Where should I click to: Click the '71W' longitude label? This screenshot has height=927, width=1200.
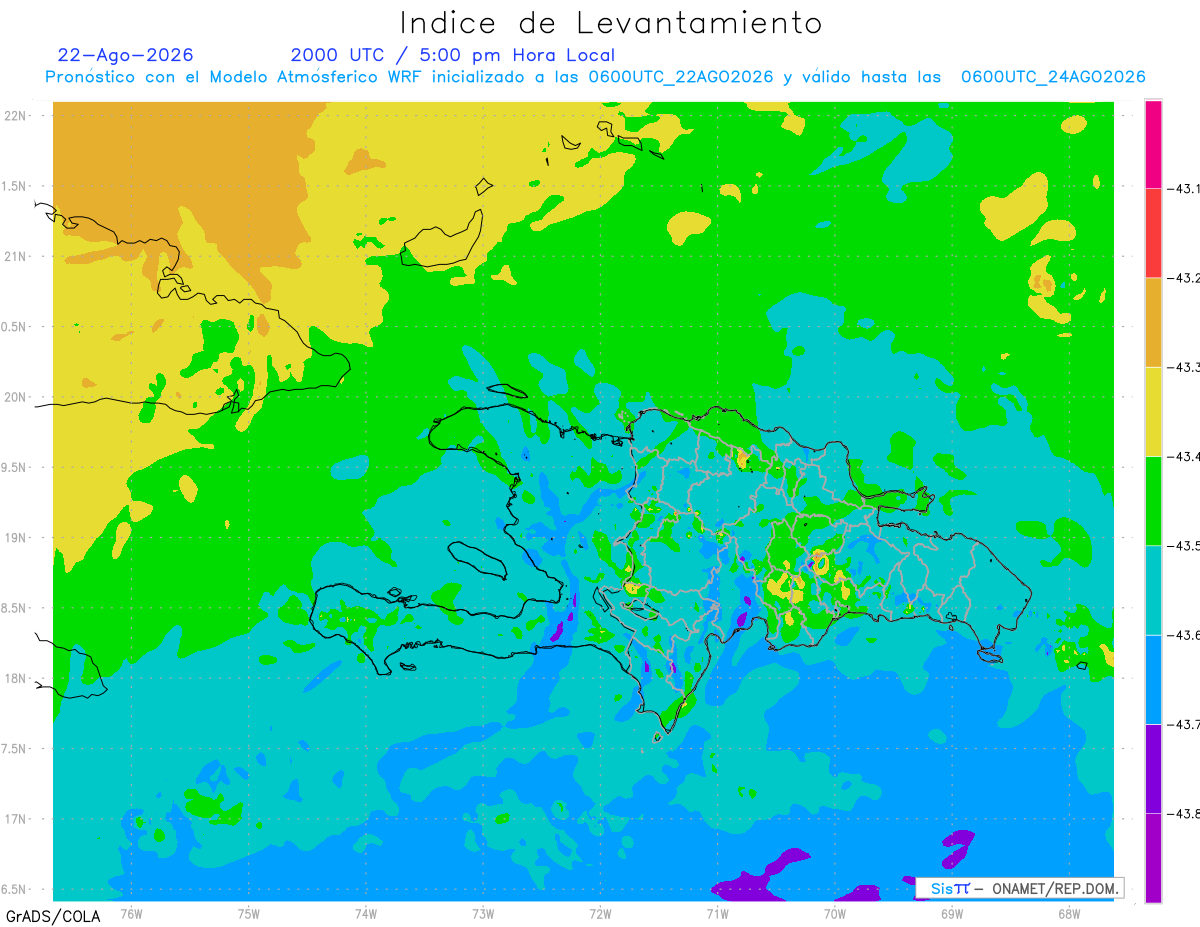[x=717, y=912]
